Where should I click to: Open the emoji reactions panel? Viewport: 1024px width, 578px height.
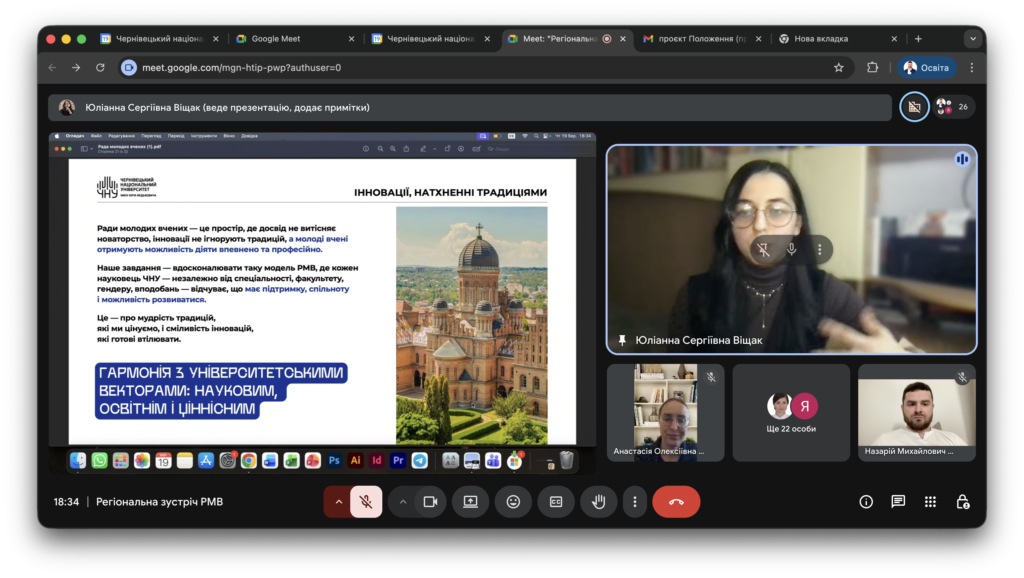(x=513, y=502)
